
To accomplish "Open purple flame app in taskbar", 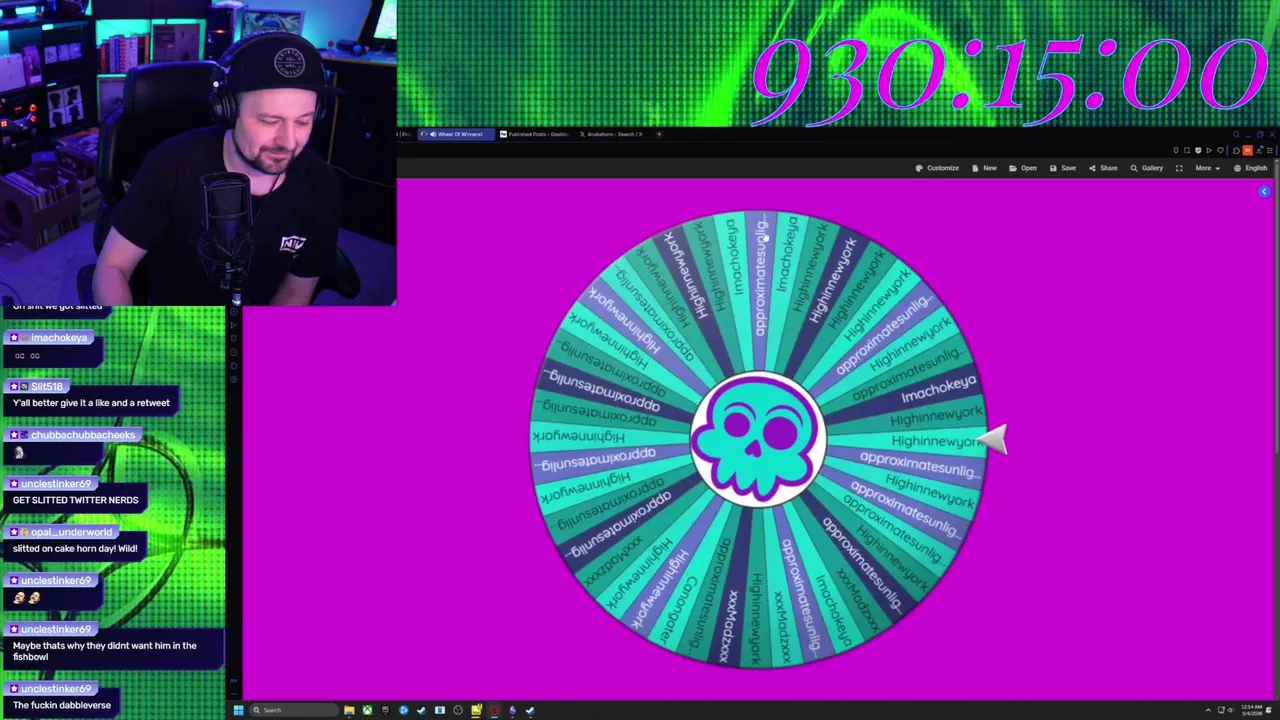I will (x=512, y=710).
